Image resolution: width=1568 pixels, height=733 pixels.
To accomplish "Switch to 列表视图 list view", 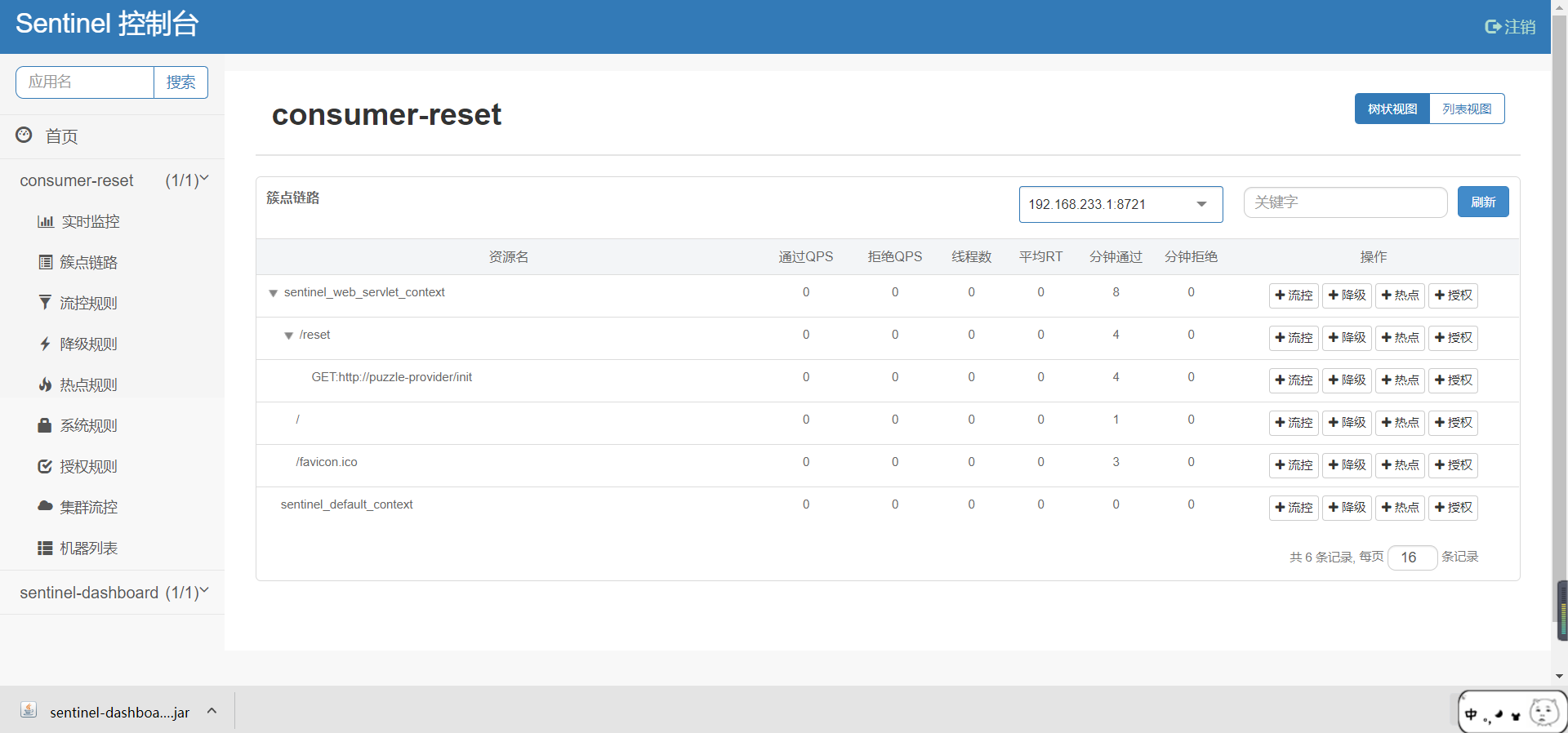I will tap(1467, 109).
